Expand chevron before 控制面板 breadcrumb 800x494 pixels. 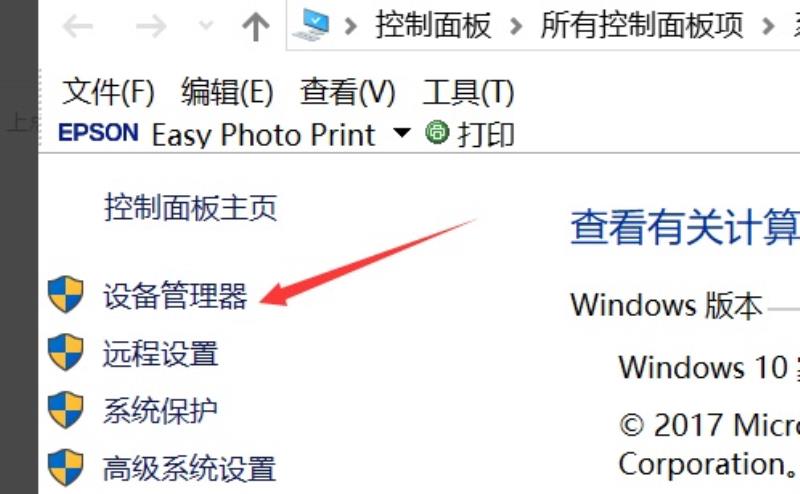pyautogui.click(x=351, y=26)
